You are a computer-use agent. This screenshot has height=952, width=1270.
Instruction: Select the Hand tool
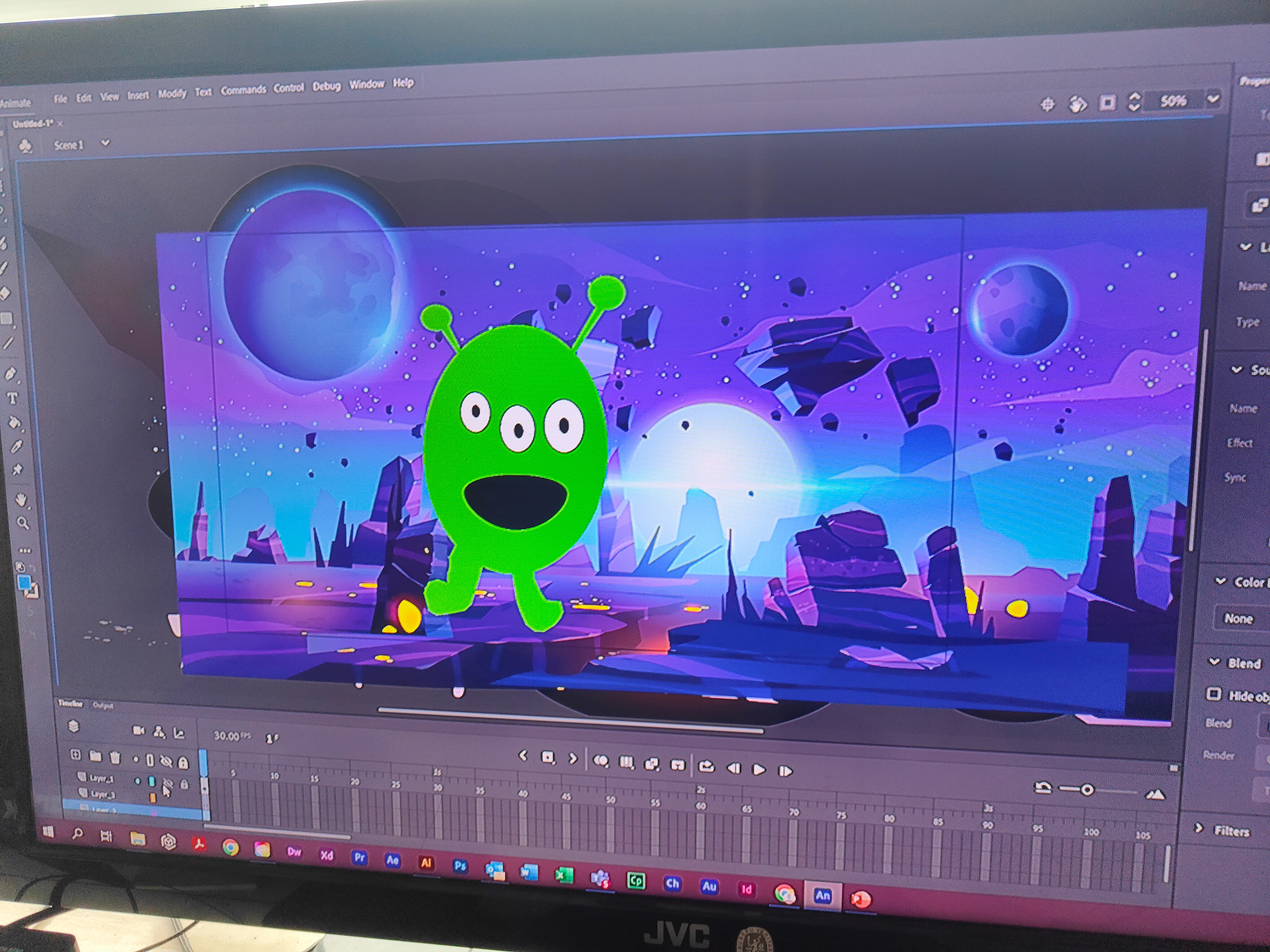(21, 500)
